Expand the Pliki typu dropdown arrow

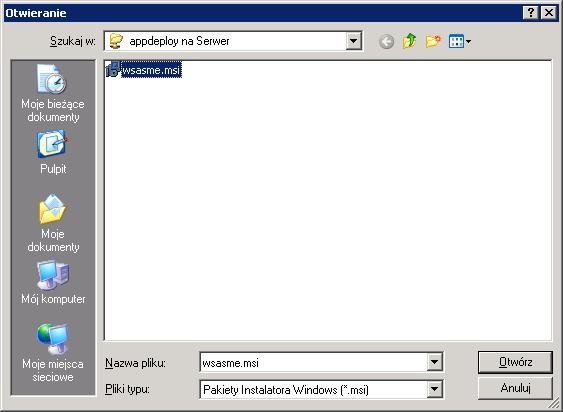click(x=434, y=389)
